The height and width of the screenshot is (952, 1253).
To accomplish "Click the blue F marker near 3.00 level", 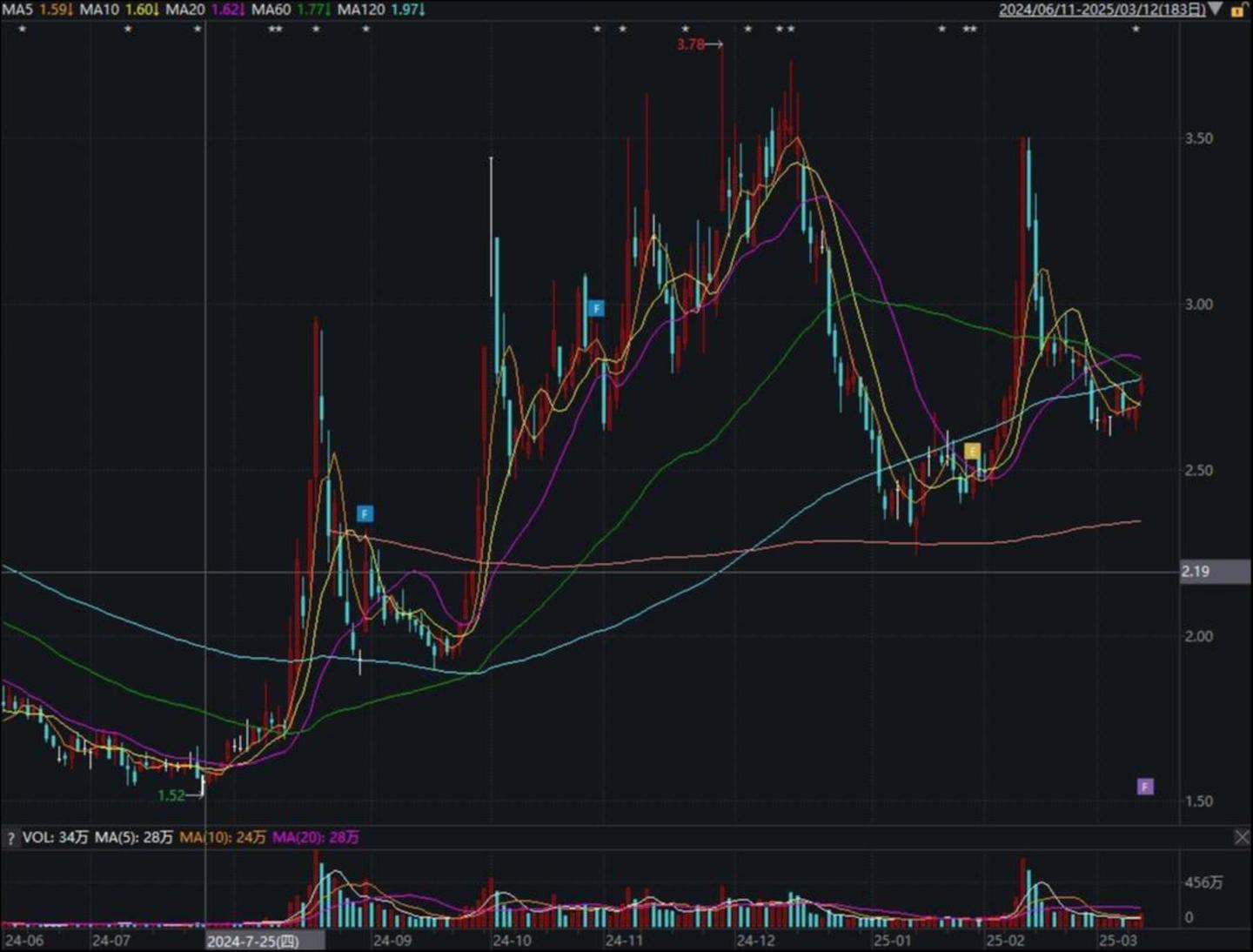I will (596, 308).
